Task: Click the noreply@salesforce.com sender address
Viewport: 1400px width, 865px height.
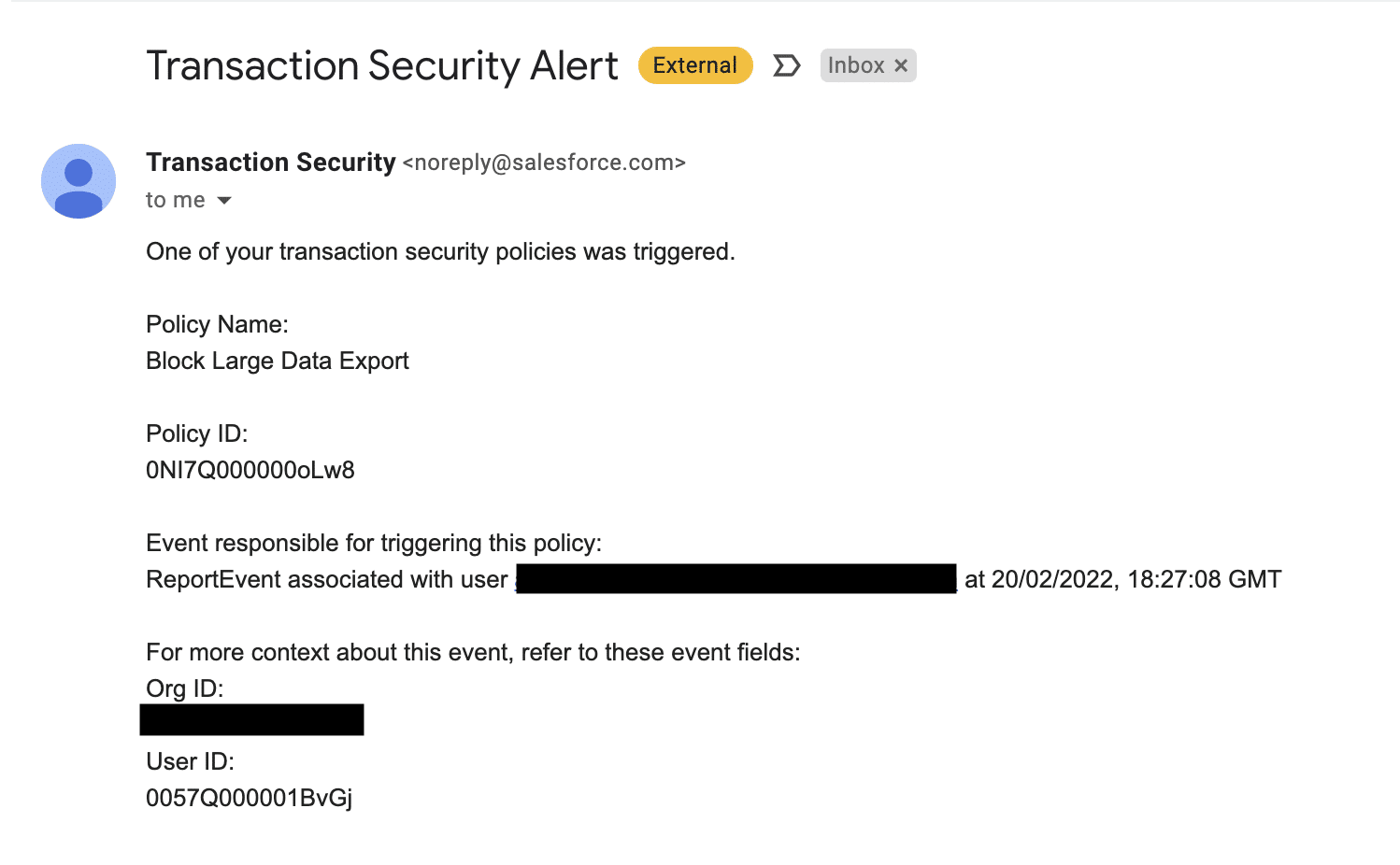Action: pos(544,163)
